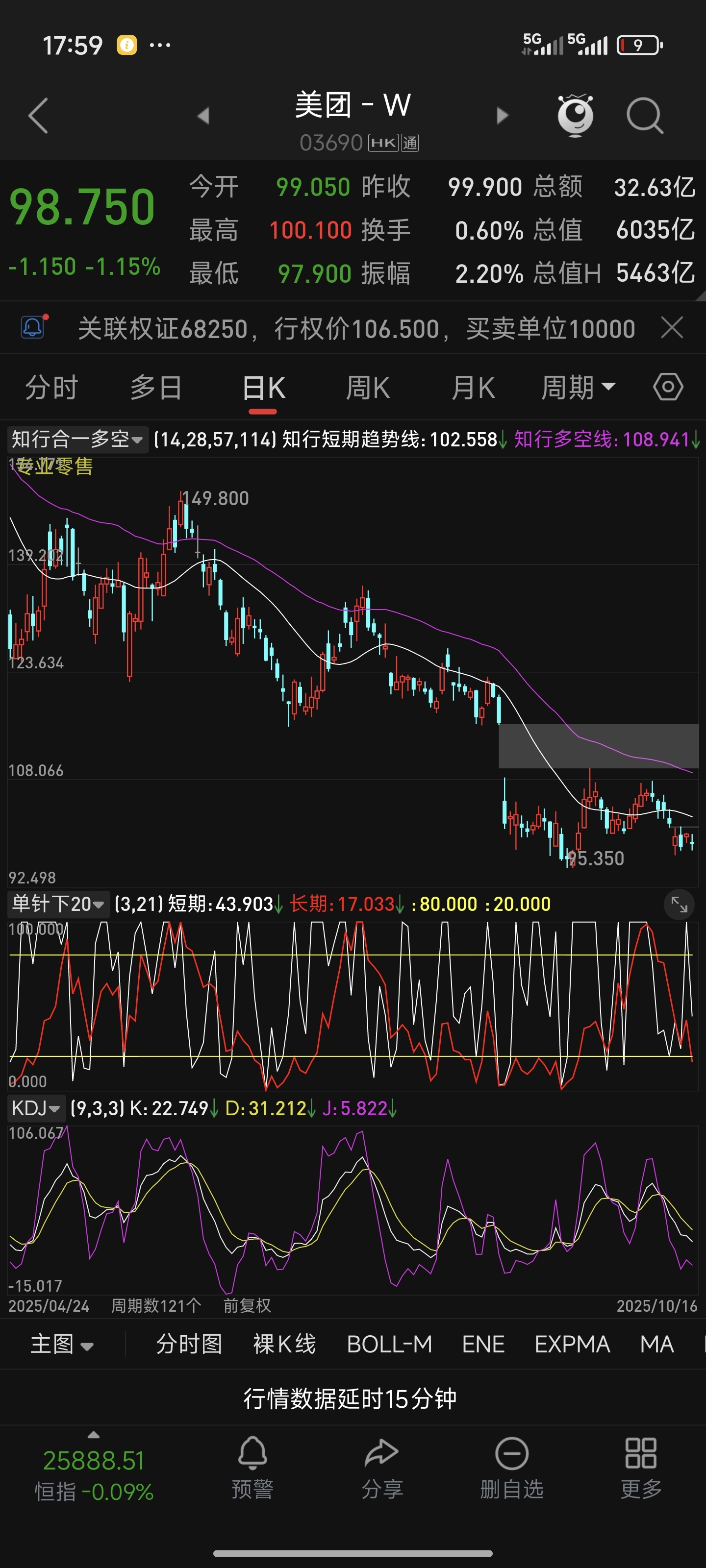Tap the 最高 100.100 value
This screenshot has height=1568, width=706.
pos(311,231)
